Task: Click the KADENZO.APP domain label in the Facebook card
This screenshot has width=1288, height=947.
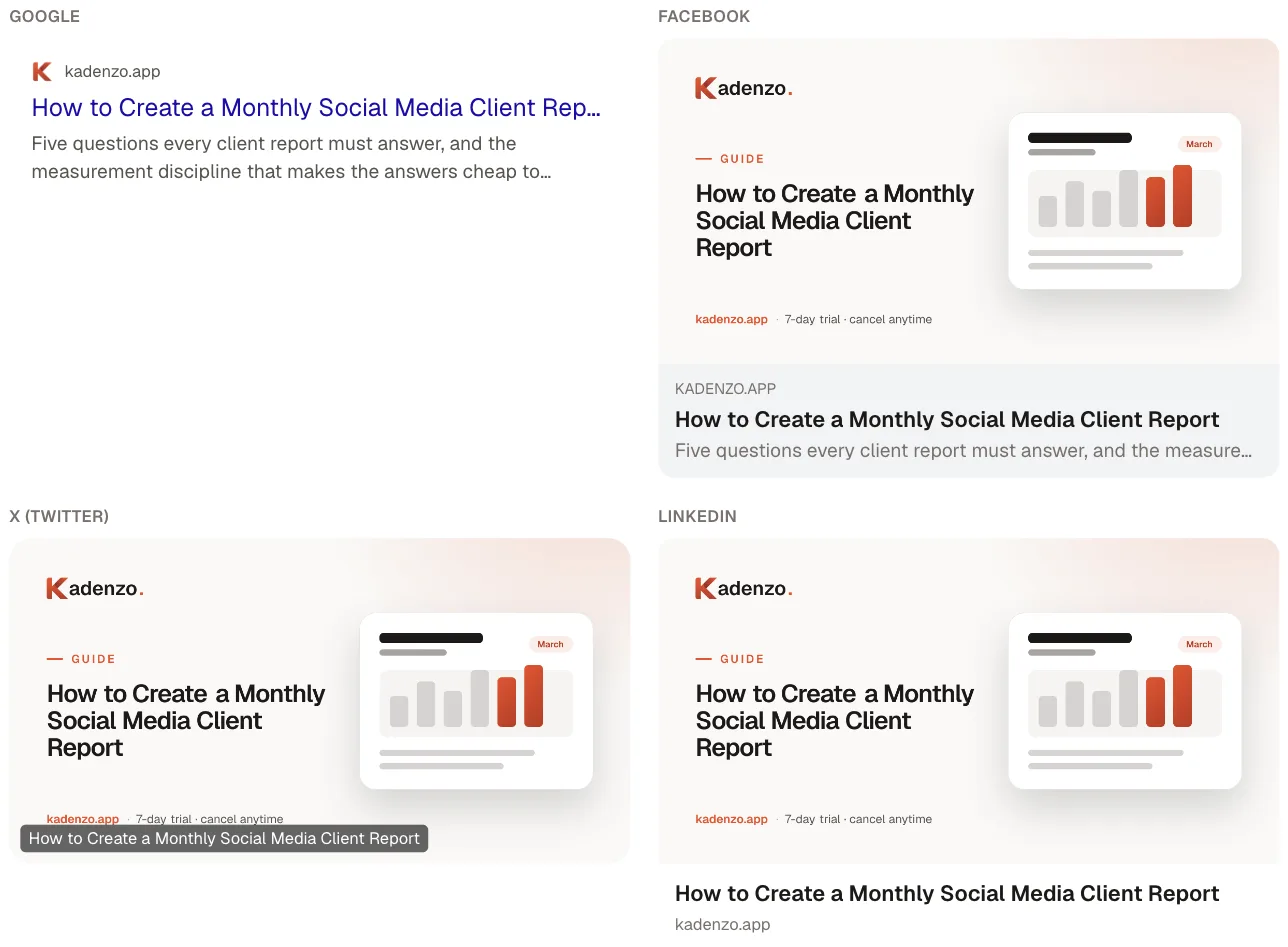Action: [725, 389]
